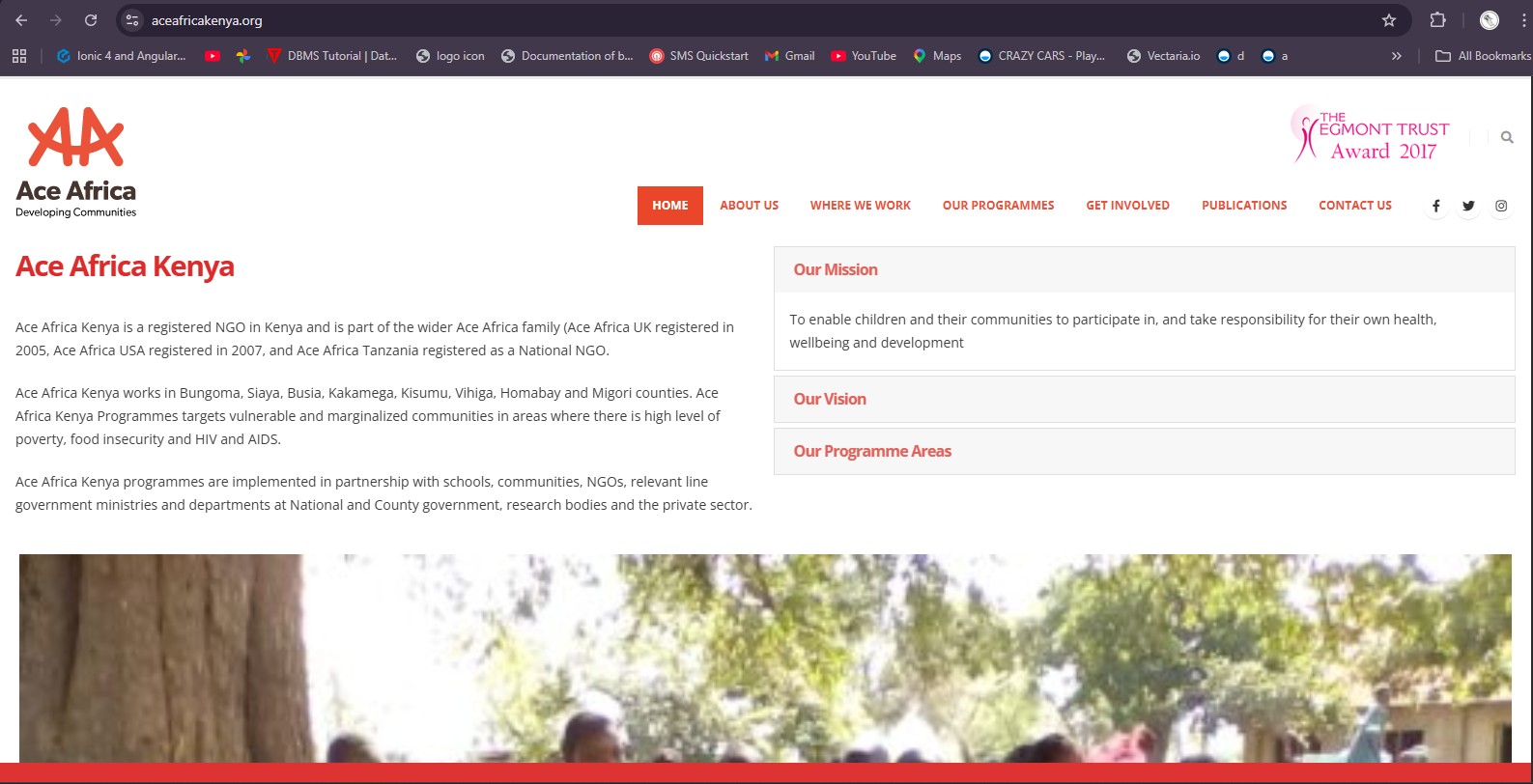Open the Twitter social link icon
The width and height of the screenshot is (1533, 784).
[1468, 206]
